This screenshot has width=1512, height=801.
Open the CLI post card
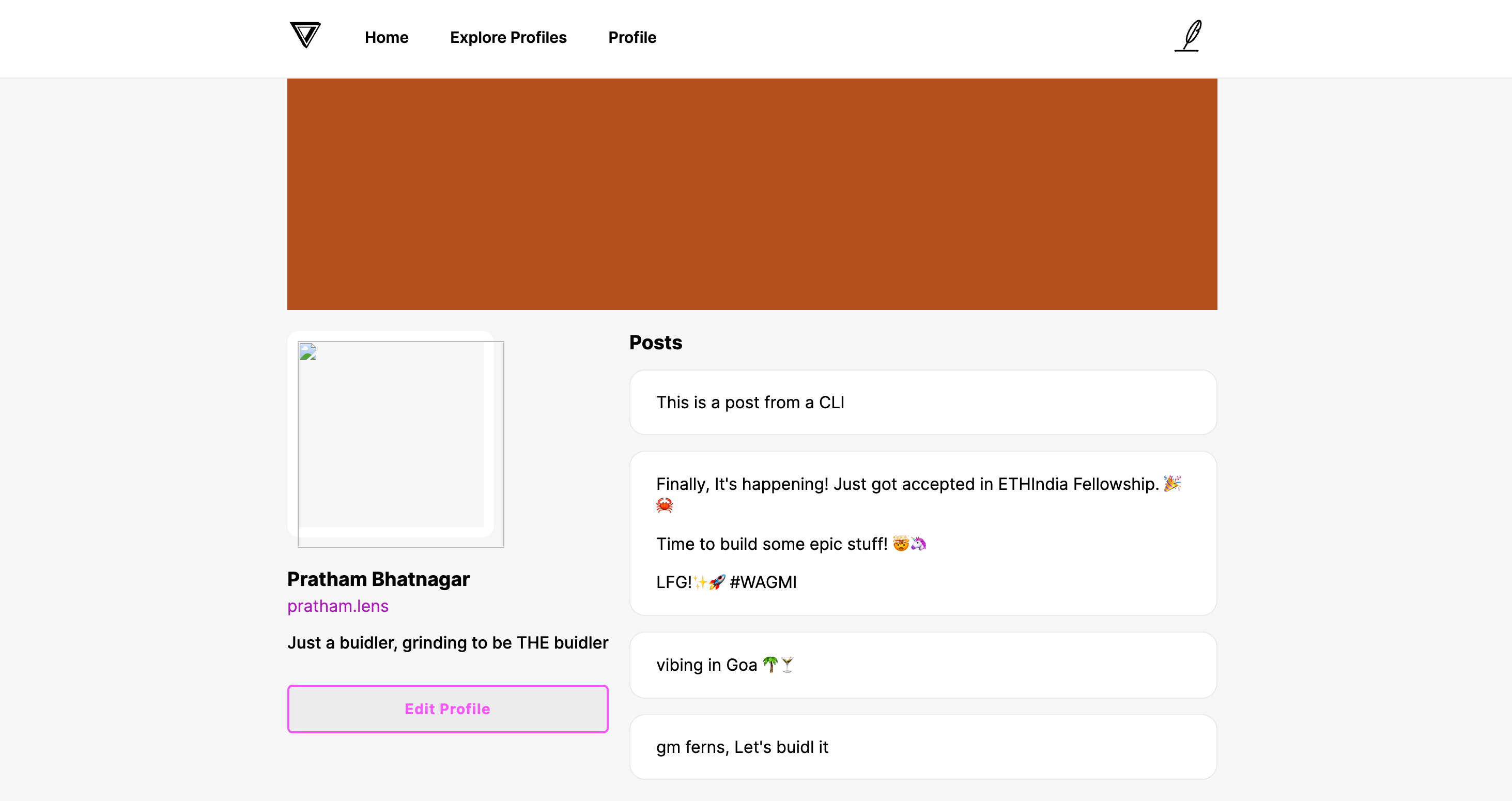923,403
